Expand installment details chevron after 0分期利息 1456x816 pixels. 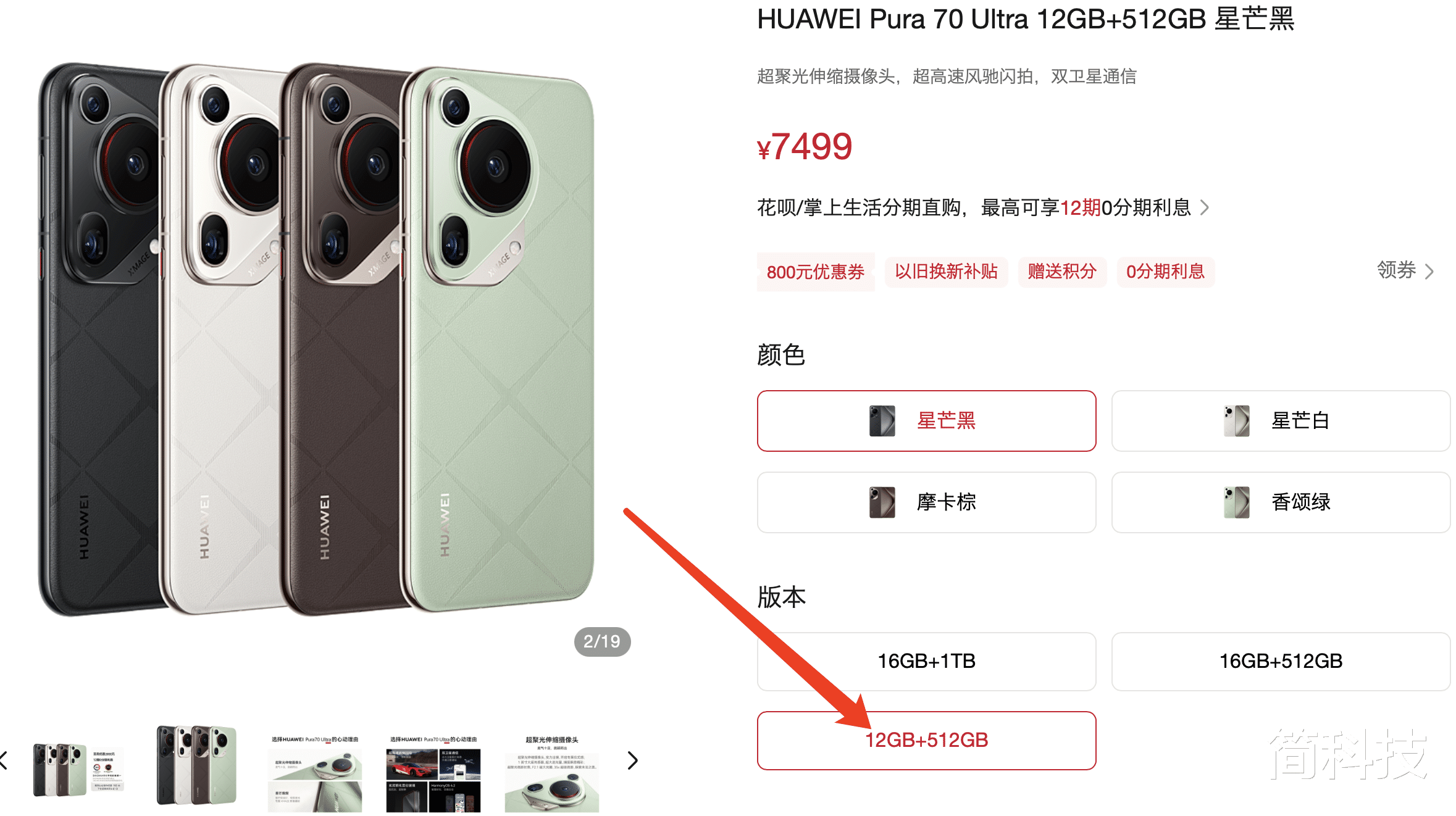(1204, 207)
